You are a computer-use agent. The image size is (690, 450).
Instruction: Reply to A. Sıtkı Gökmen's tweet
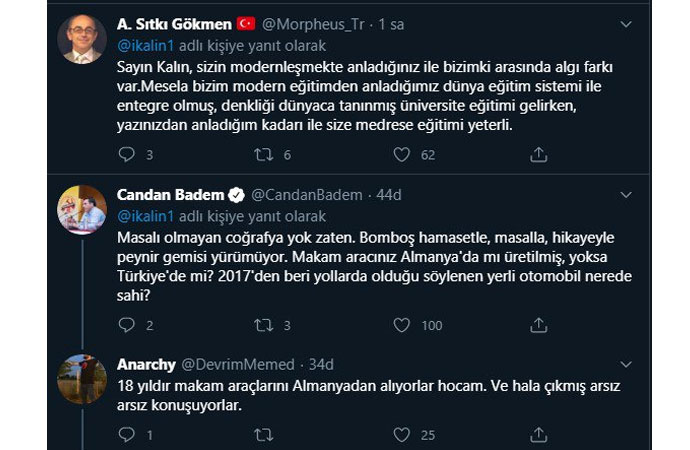click(125, 155)
